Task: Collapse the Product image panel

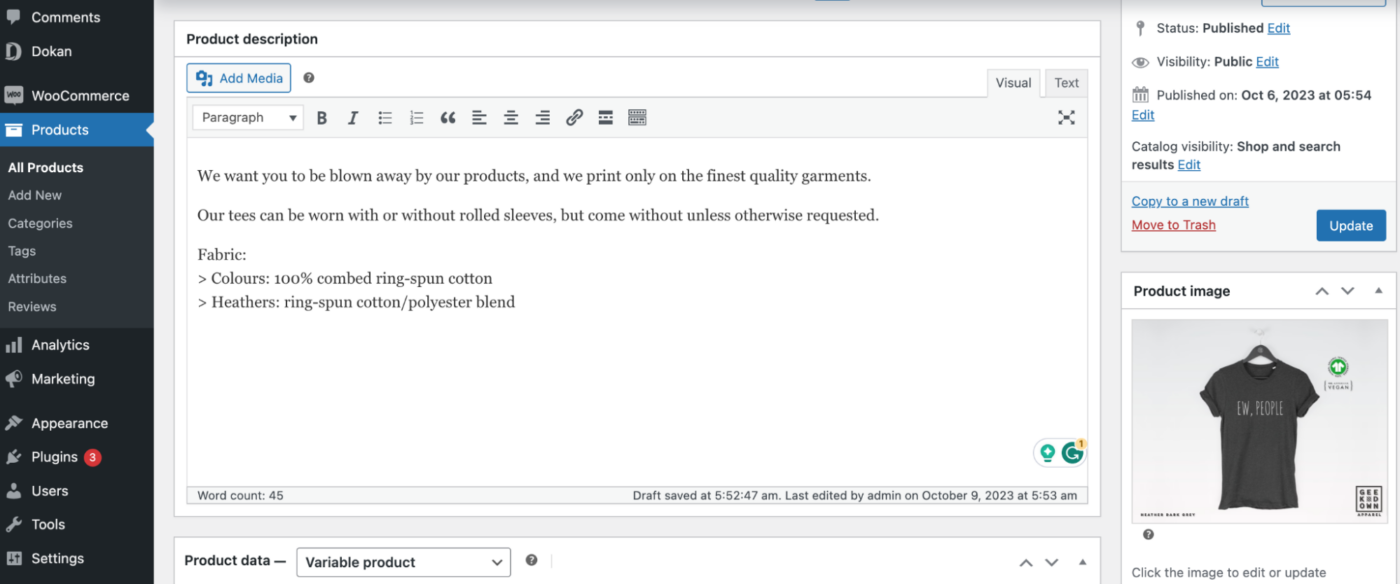Action: (x=1381, y=291)
